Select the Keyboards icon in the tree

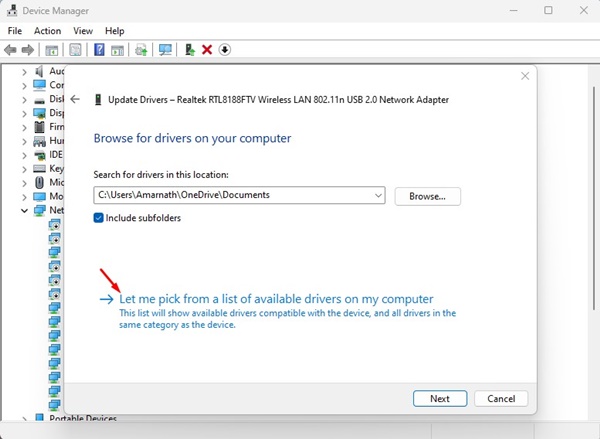coord(39,169)
